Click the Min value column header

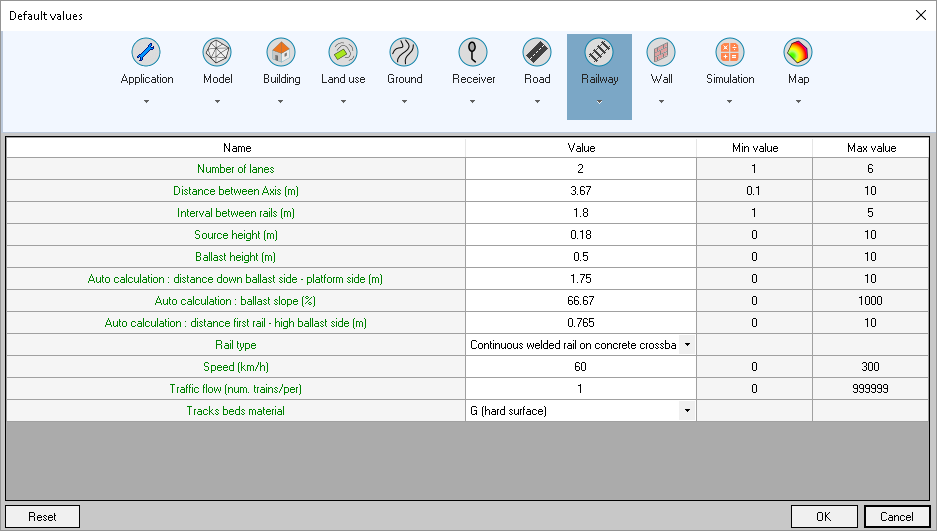pyautogui.click(x=755, y=148)
